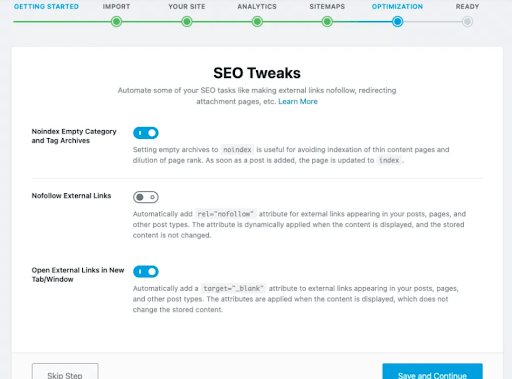The image size is (512, 379).
Task: Click the Optimization step label
Action: 397,6
